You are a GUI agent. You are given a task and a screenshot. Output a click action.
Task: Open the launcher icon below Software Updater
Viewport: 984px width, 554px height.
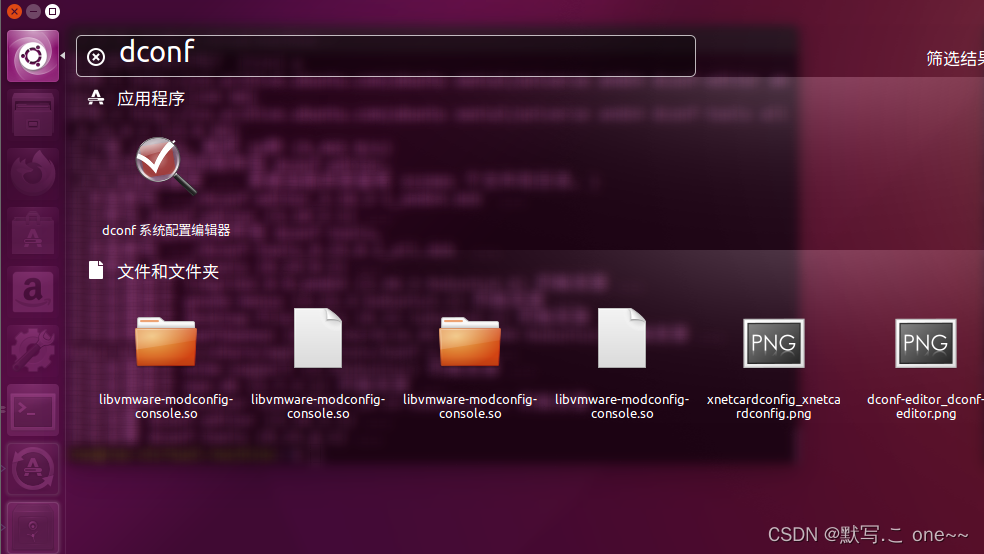pyautogui.click(x=33, y=528)
